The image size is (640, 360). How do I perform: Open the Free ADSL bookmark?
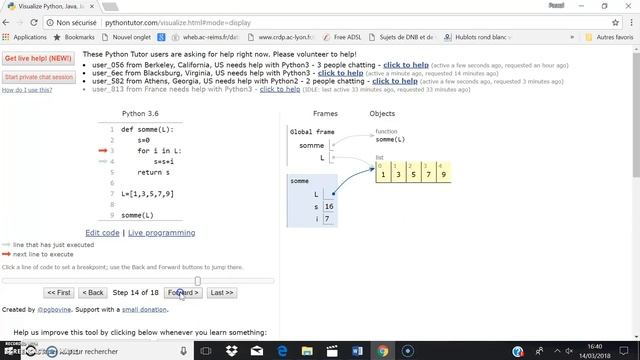pyautogui.click(x=342, y=37)
